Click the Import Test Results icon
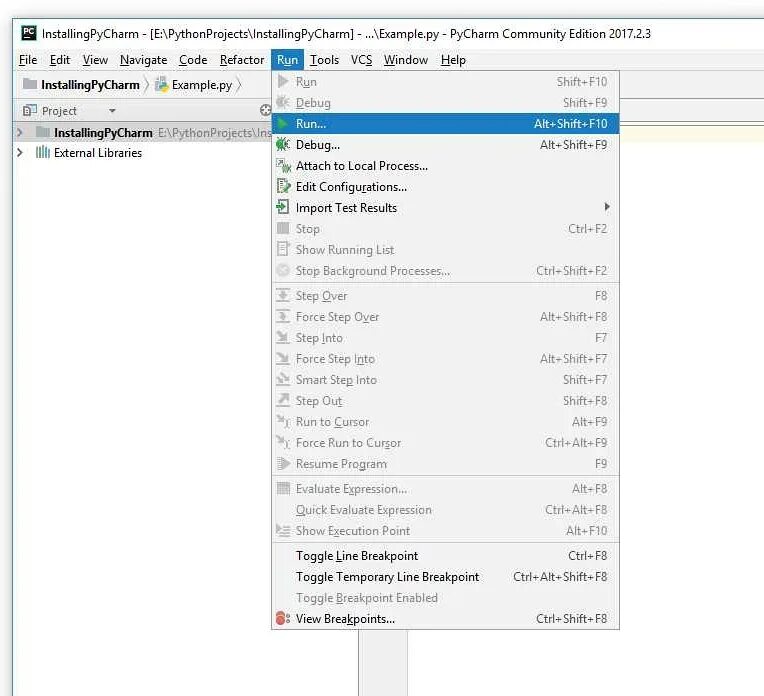 [x=283, y=208]
